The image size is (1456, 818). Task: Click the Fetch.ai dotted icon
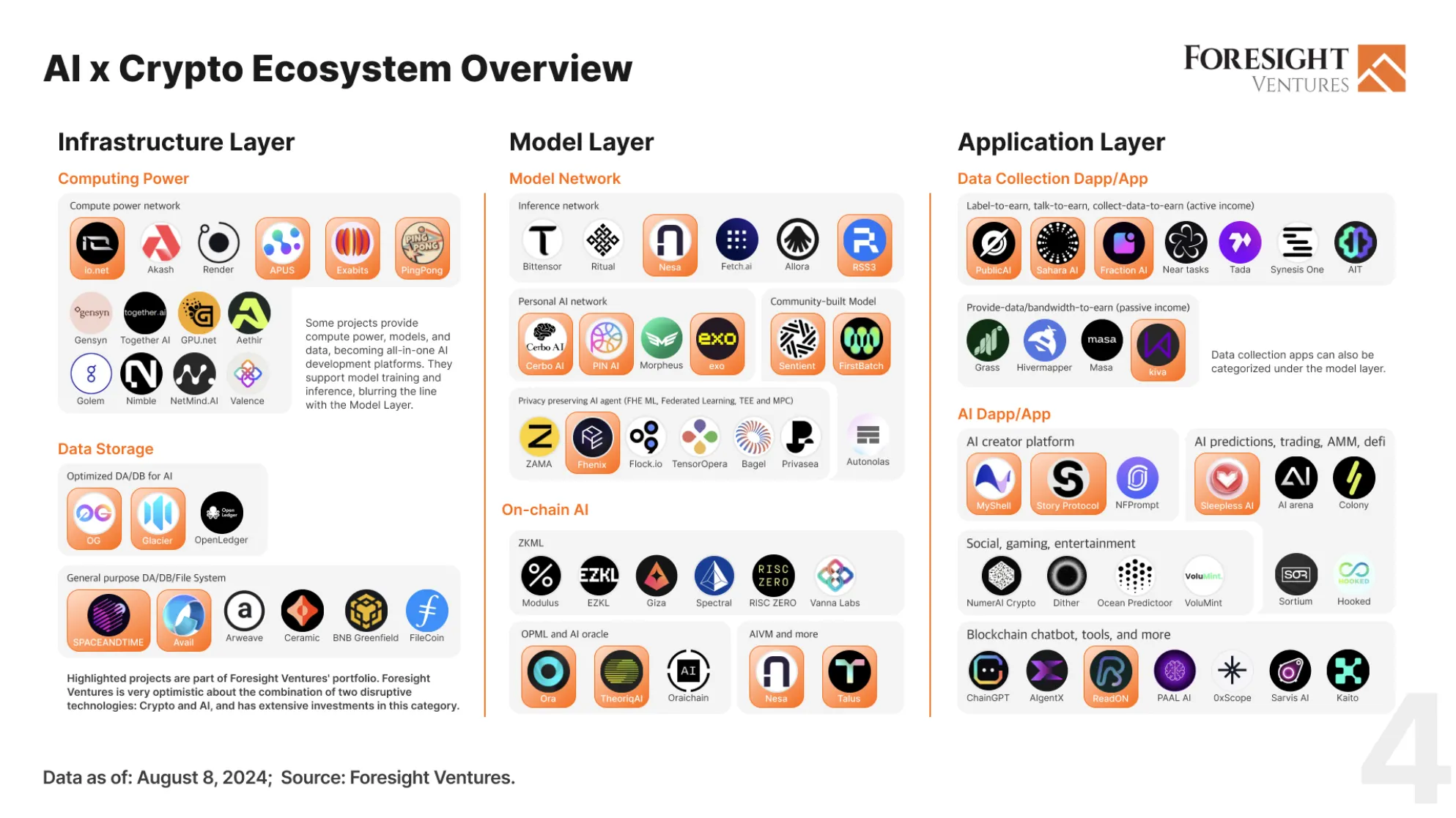coord(736,239)
